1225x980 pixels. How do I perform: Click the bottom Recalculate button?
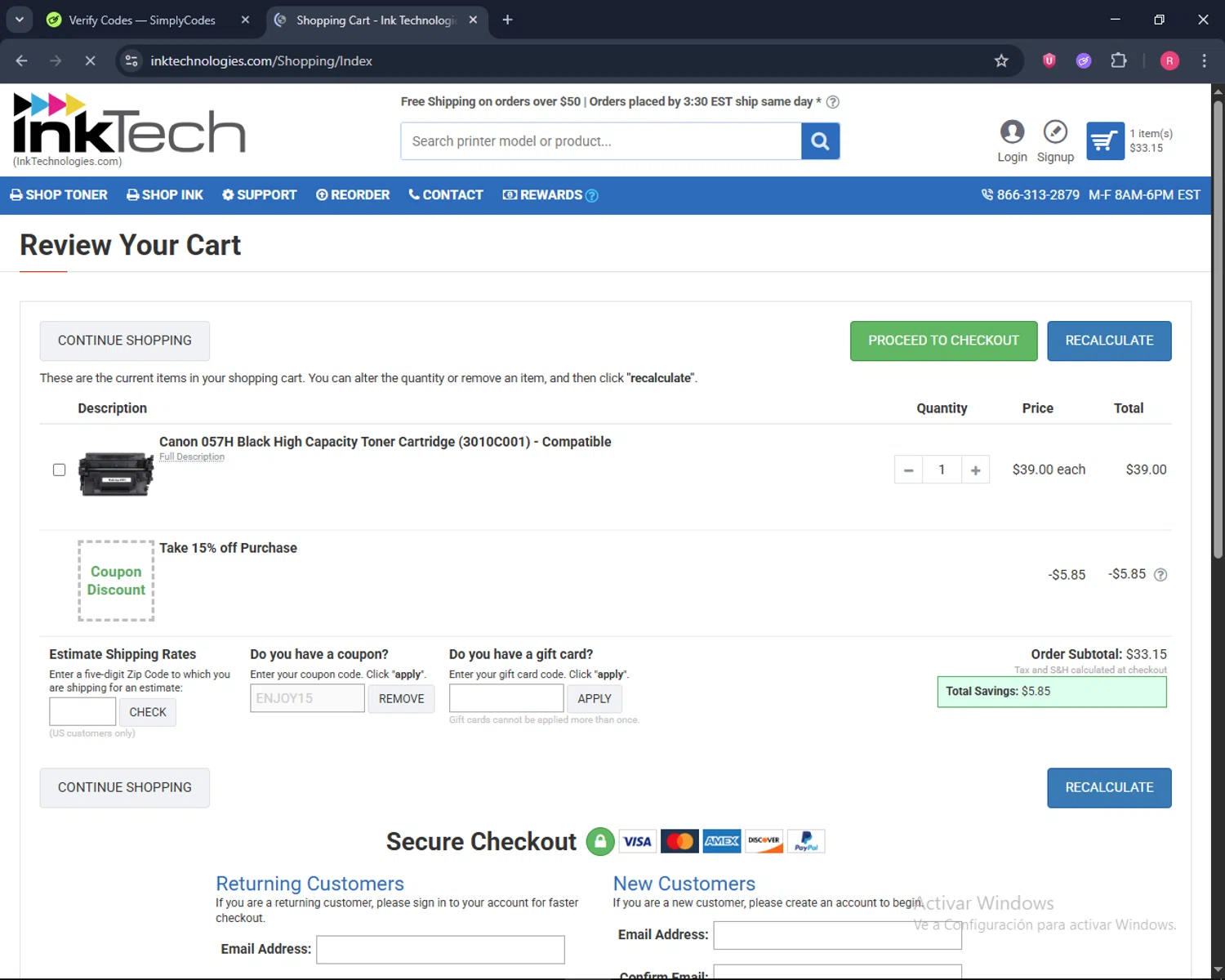[1109, 787]
